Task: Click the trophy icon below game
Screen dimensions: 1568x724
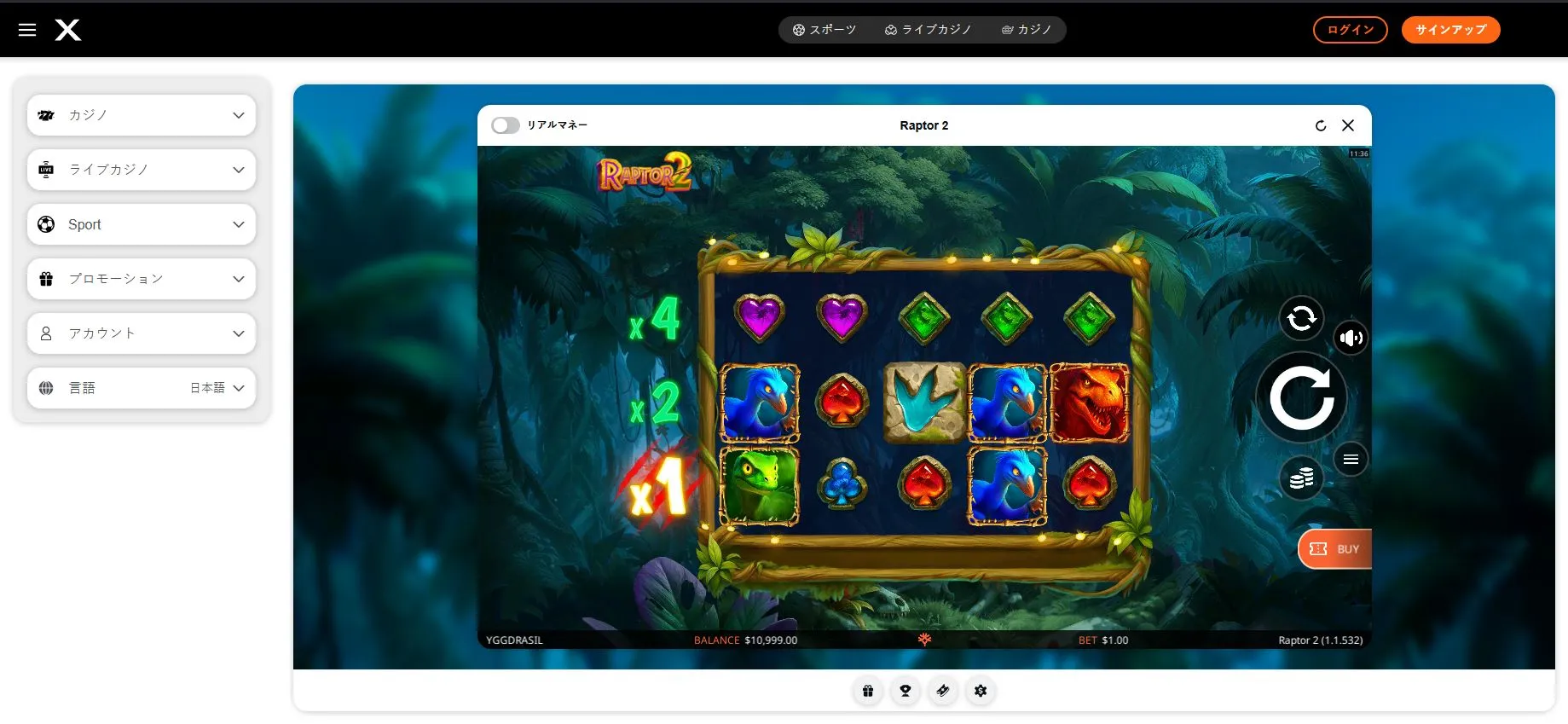Action: click(906, 691)
